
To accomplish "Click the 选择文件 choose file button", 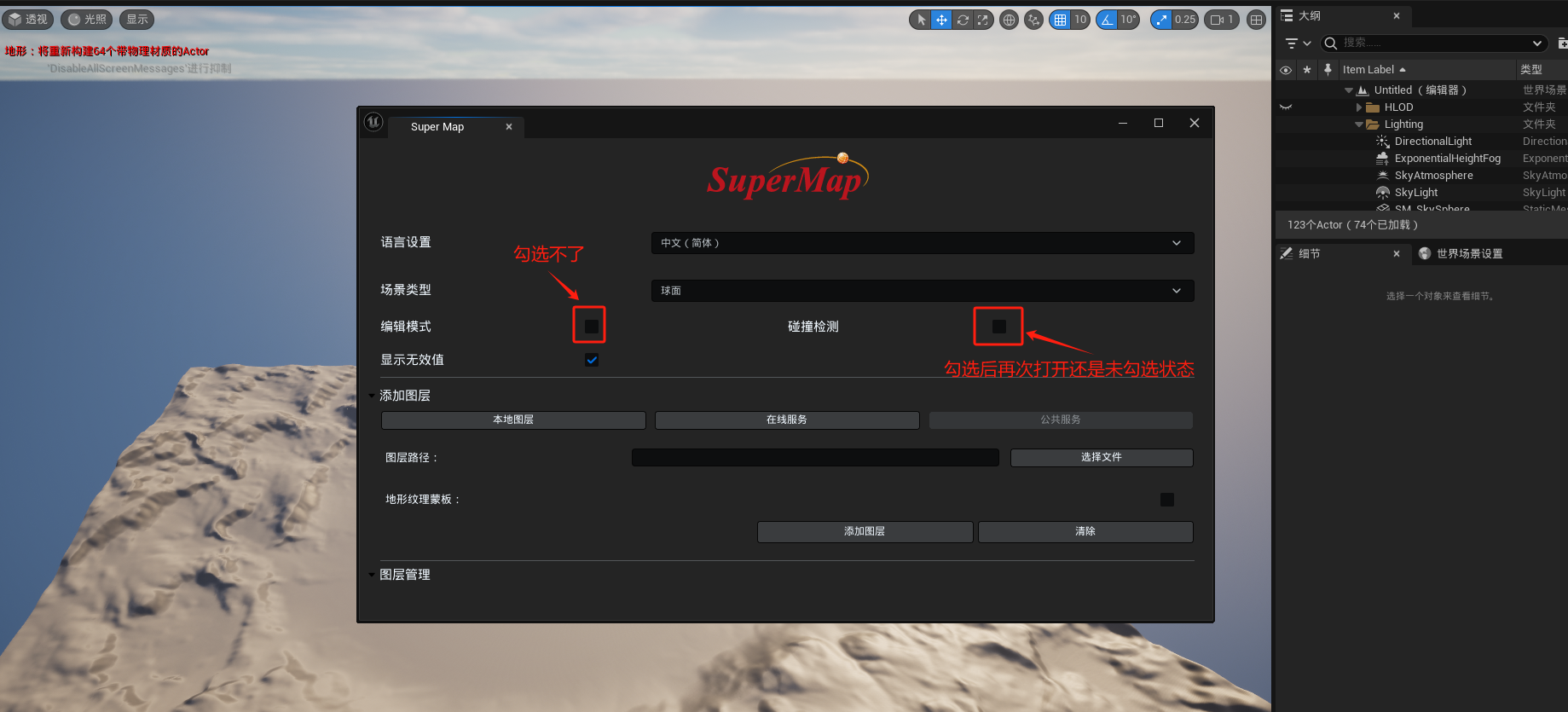I will tap(1102, 458).
